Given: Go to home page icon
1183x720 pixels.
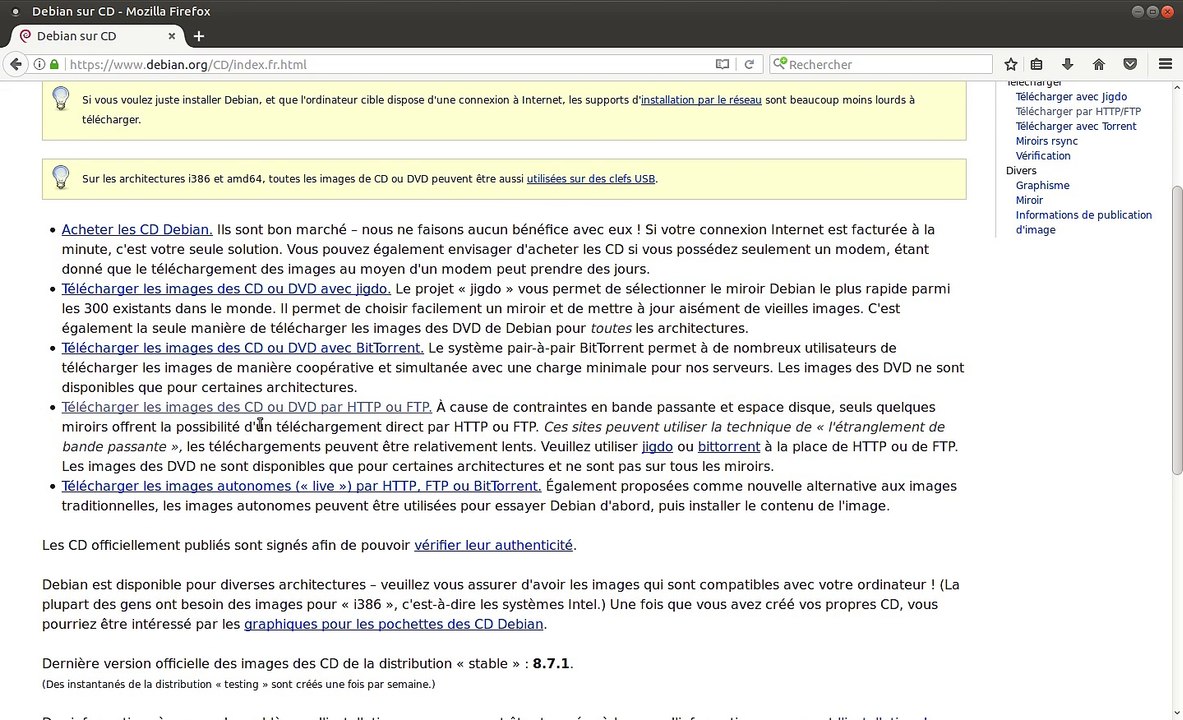Looking at the screenshot, I should pyautogui.click(x=1098, y=64).
